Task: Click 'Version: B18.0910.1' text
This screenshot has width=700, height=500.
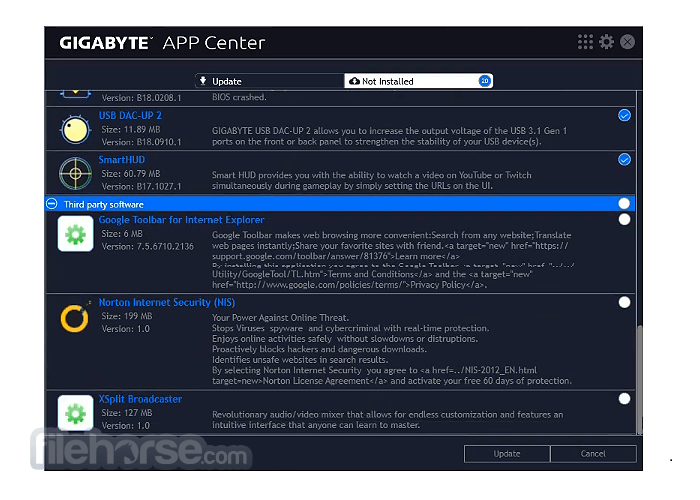Action: pyautogui.click(x=142, y=142)
